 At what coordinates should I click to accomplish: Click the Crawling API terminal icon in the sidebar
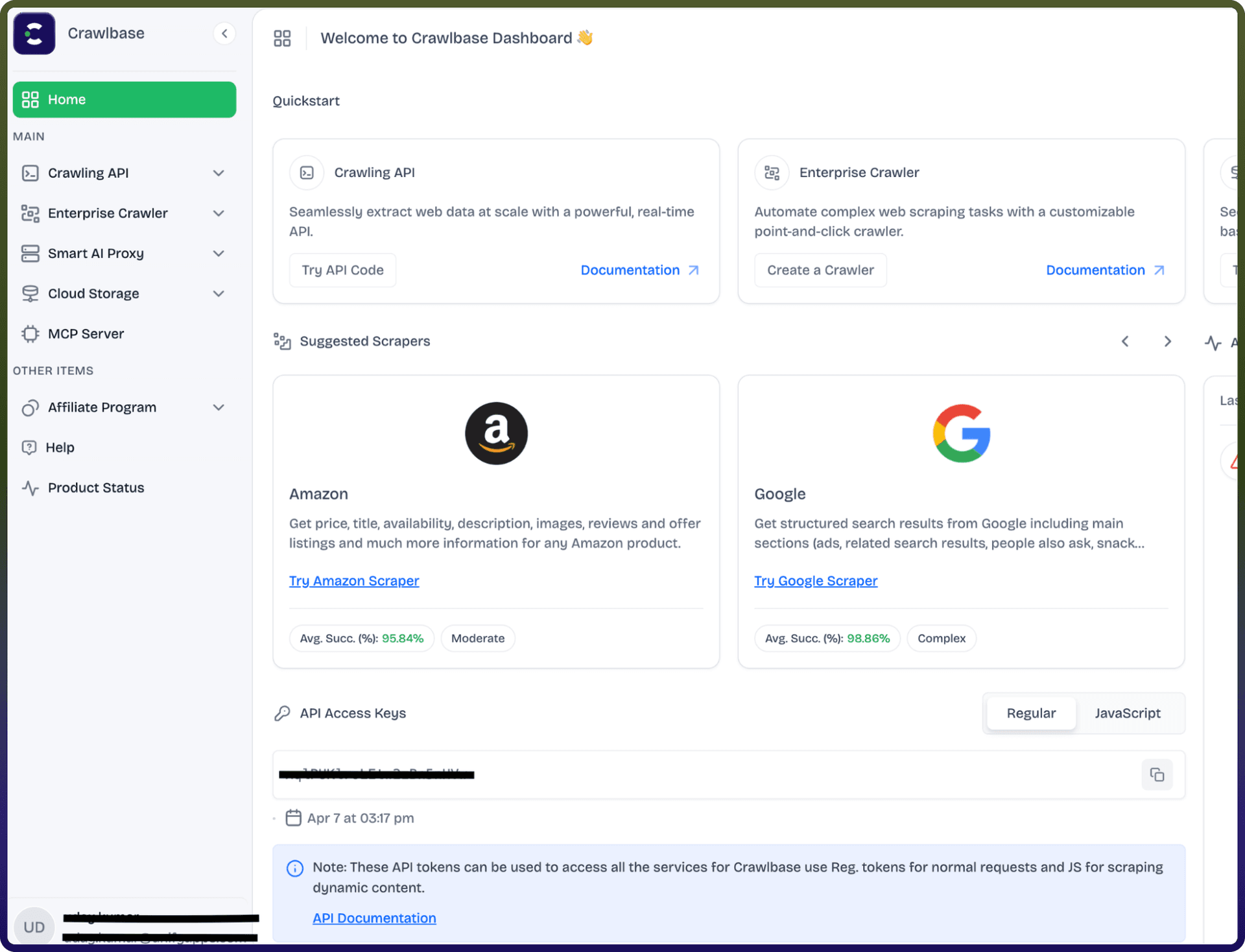30,173
